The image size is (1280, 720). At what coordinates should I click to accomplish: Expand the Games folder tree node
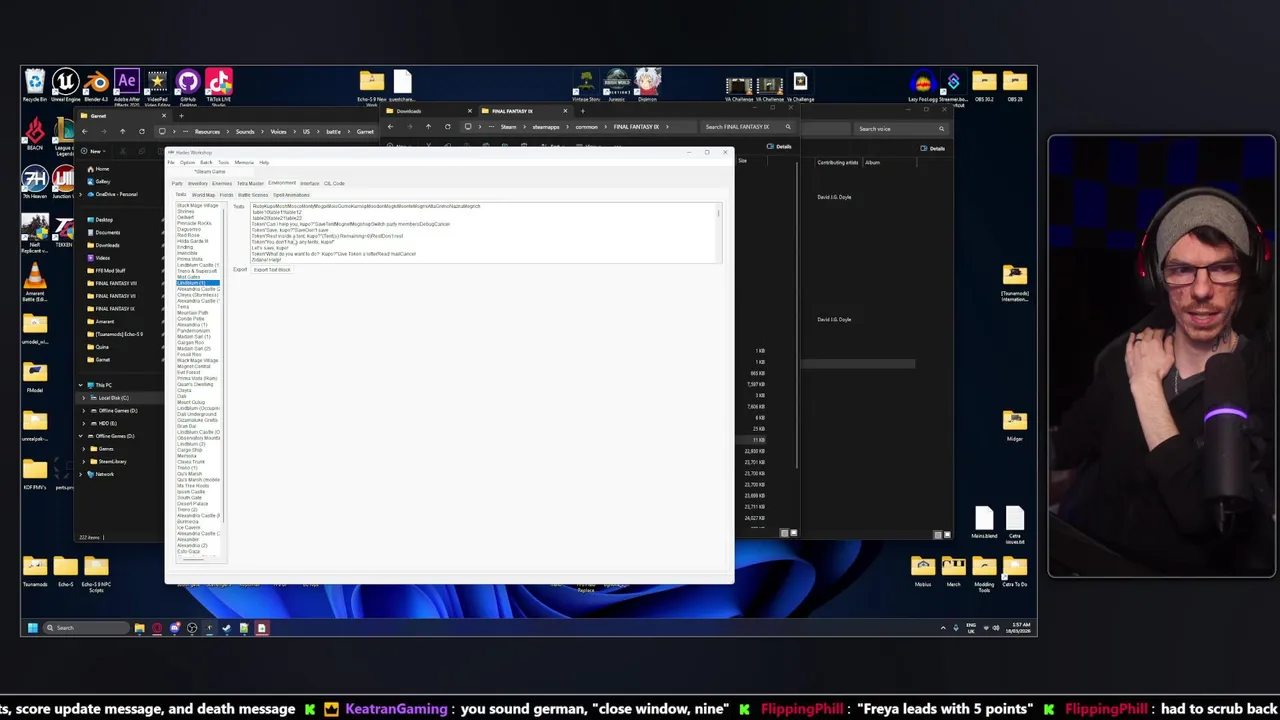84,449
